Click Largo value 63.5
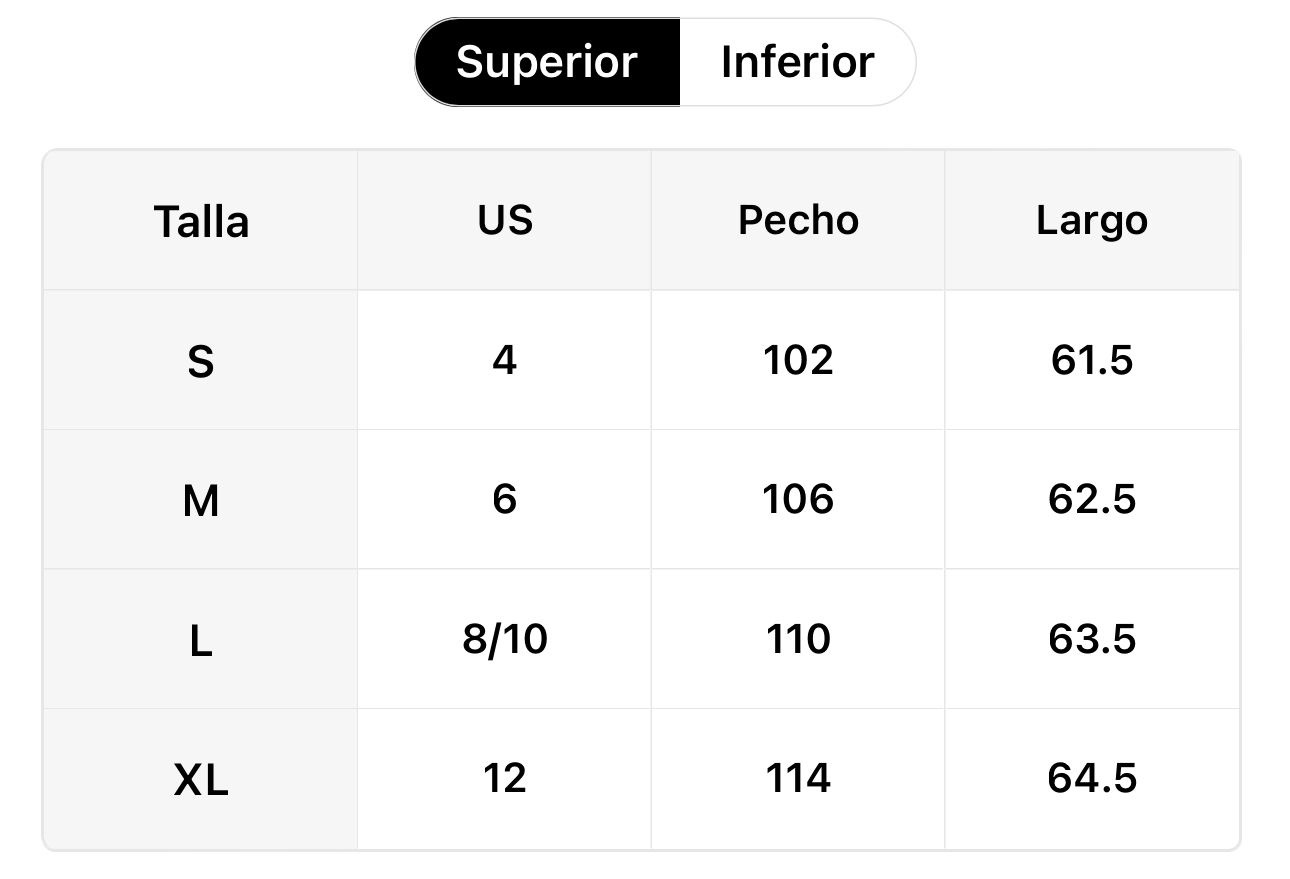 1092,640
